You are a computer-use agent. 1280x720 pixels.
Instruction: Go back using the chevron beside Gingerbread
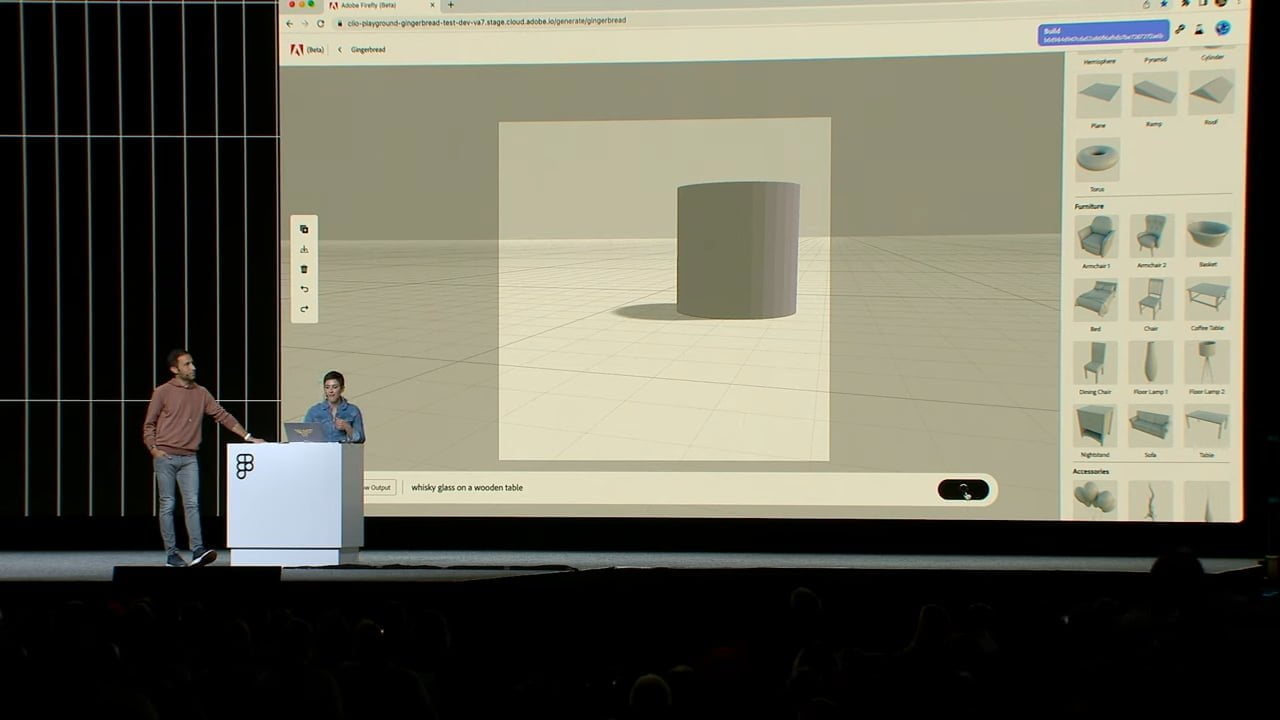point(339,49)
